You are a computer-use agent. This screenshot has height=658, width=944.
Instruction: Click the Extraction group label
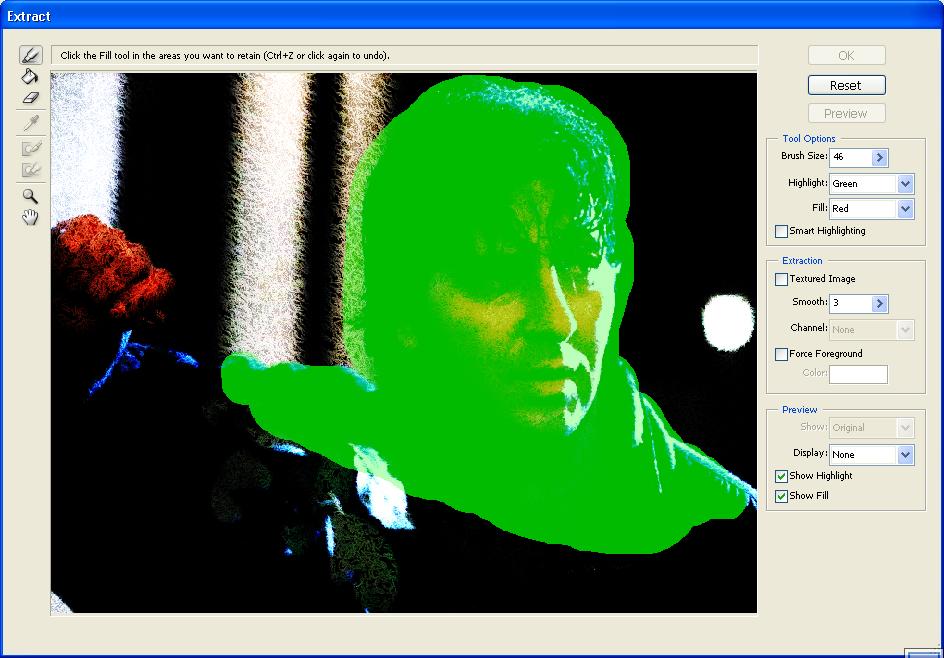[802, 261]
